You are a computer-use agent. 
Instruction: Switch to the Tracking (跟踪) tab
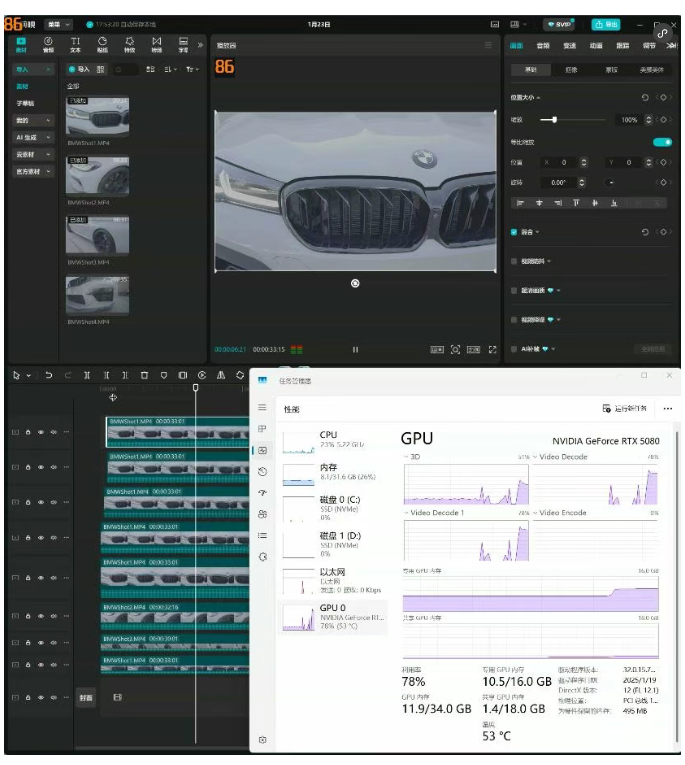[x=623, y=46]
